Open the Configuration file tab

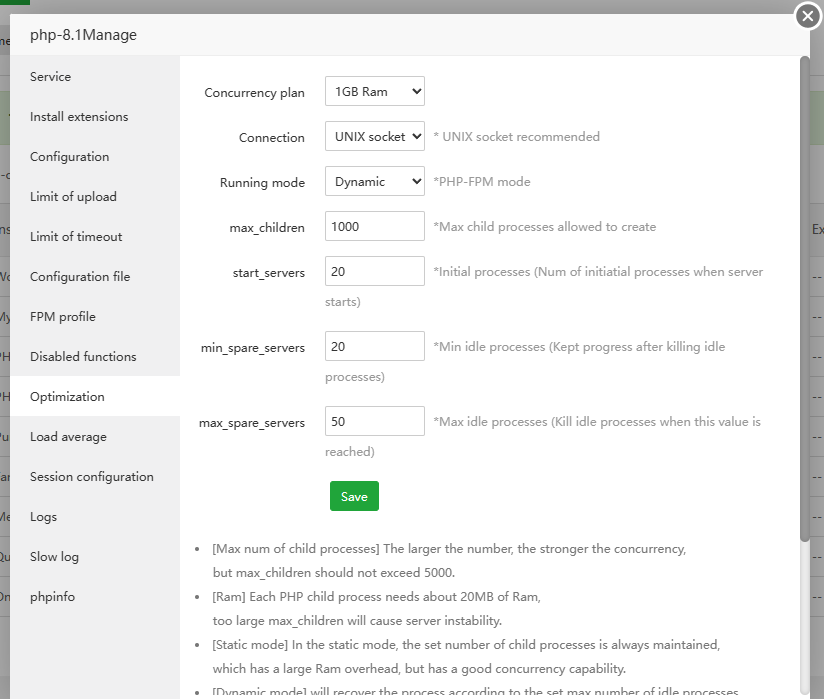click(80, 277)
